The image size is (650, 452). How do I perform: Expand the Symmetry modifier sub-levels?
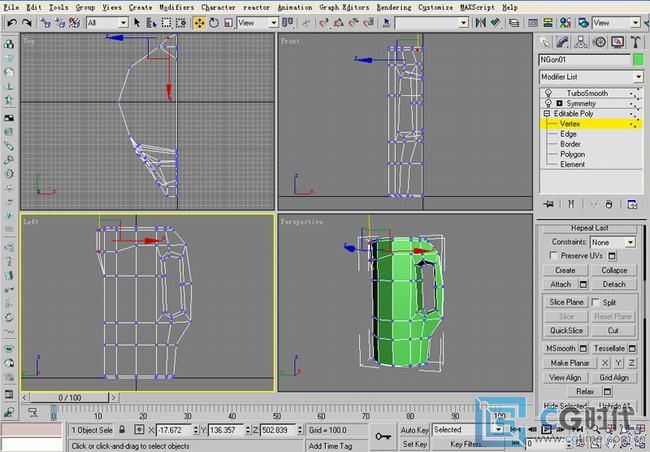pyautogui.click(x=559, y=103)
